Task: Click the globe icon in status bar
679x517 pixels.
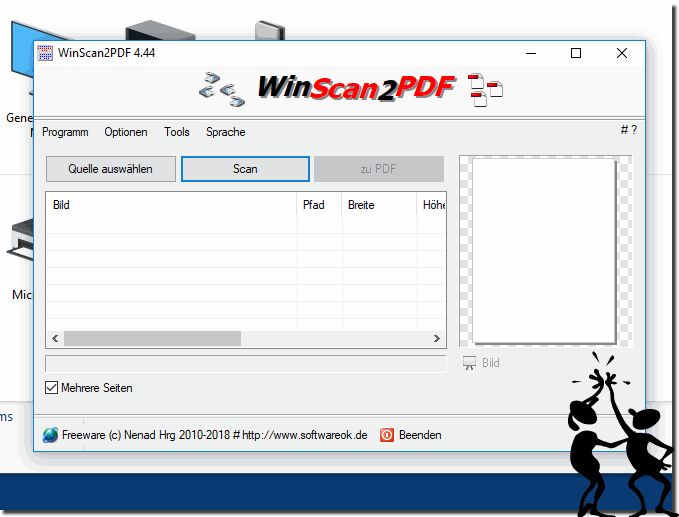Action: (x=50, y=435)
